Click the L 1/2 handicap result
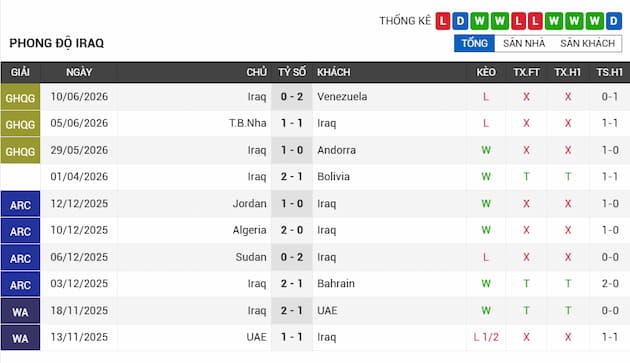The image size is (630, 363). [x=486, y=337]
